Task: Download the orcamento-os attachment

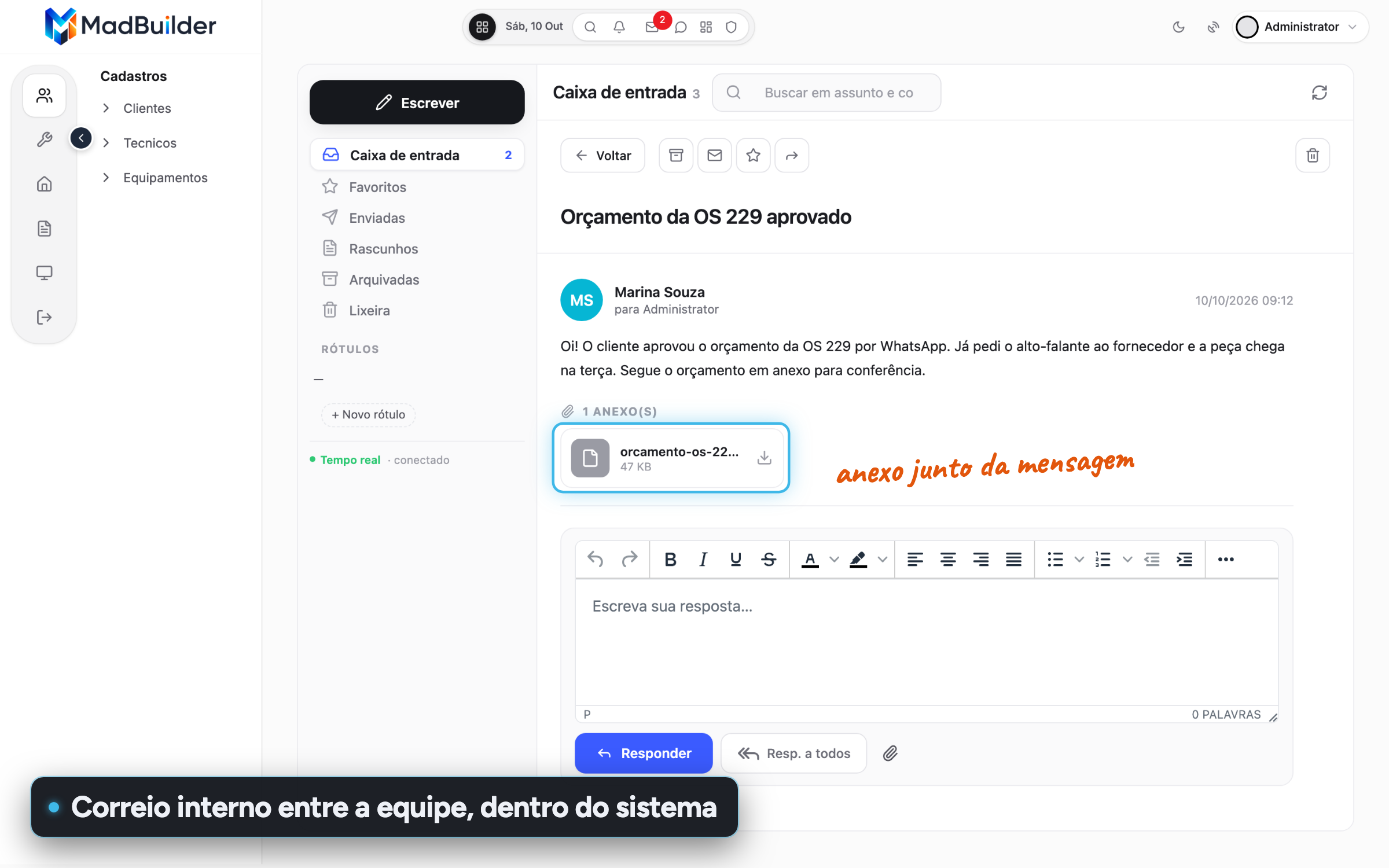Action: [x=764, y=458]
